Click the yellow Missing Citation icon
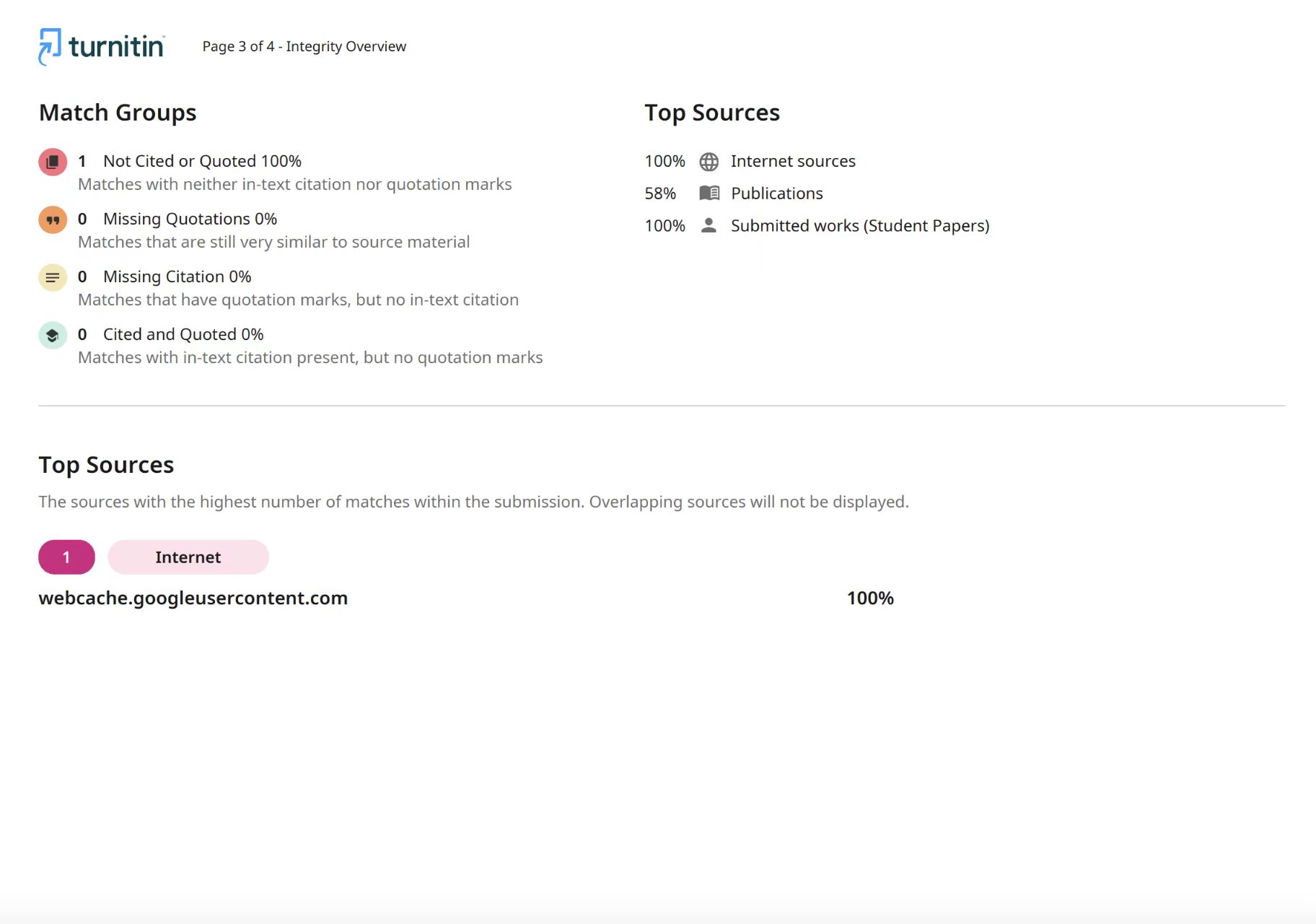 pos(53,277)
